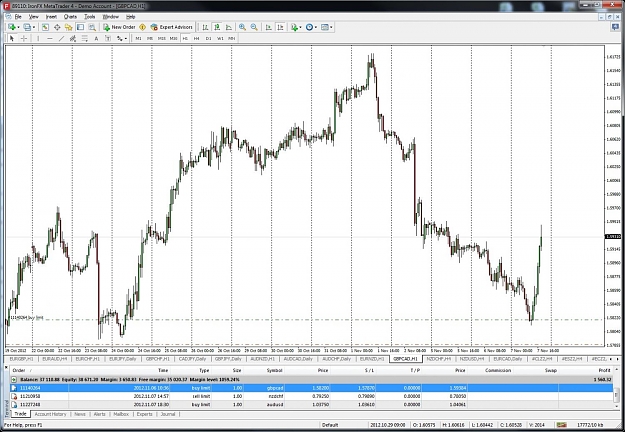
Task: Toggle the Terminal window icon
Action: pos(80,27)
